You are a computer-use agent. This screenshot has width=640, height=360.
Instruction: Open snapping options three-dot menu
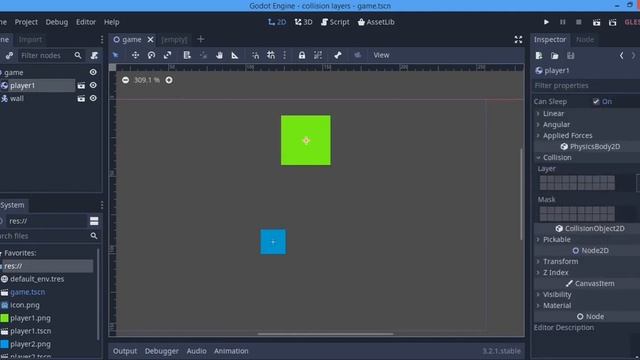pos(284,55)
